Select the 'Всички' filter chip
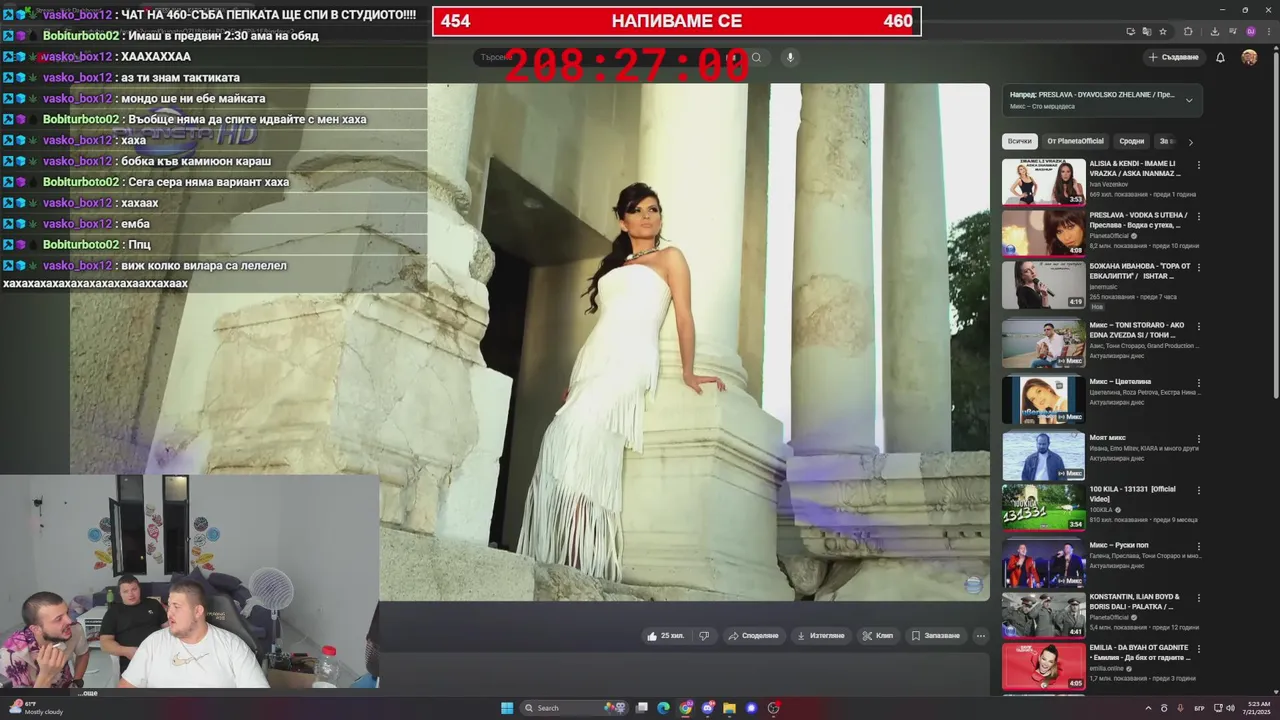 pos(1019,142)
